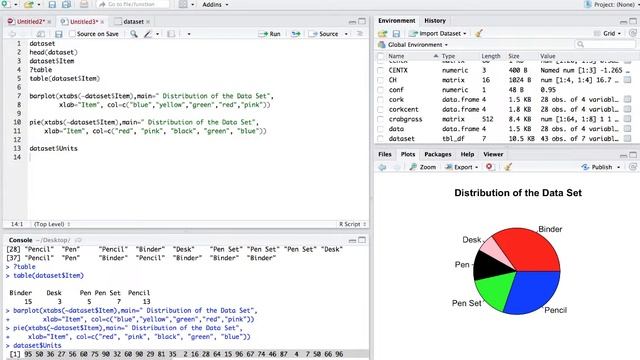Open the code tools dropdown arrow

click(158, 34)
